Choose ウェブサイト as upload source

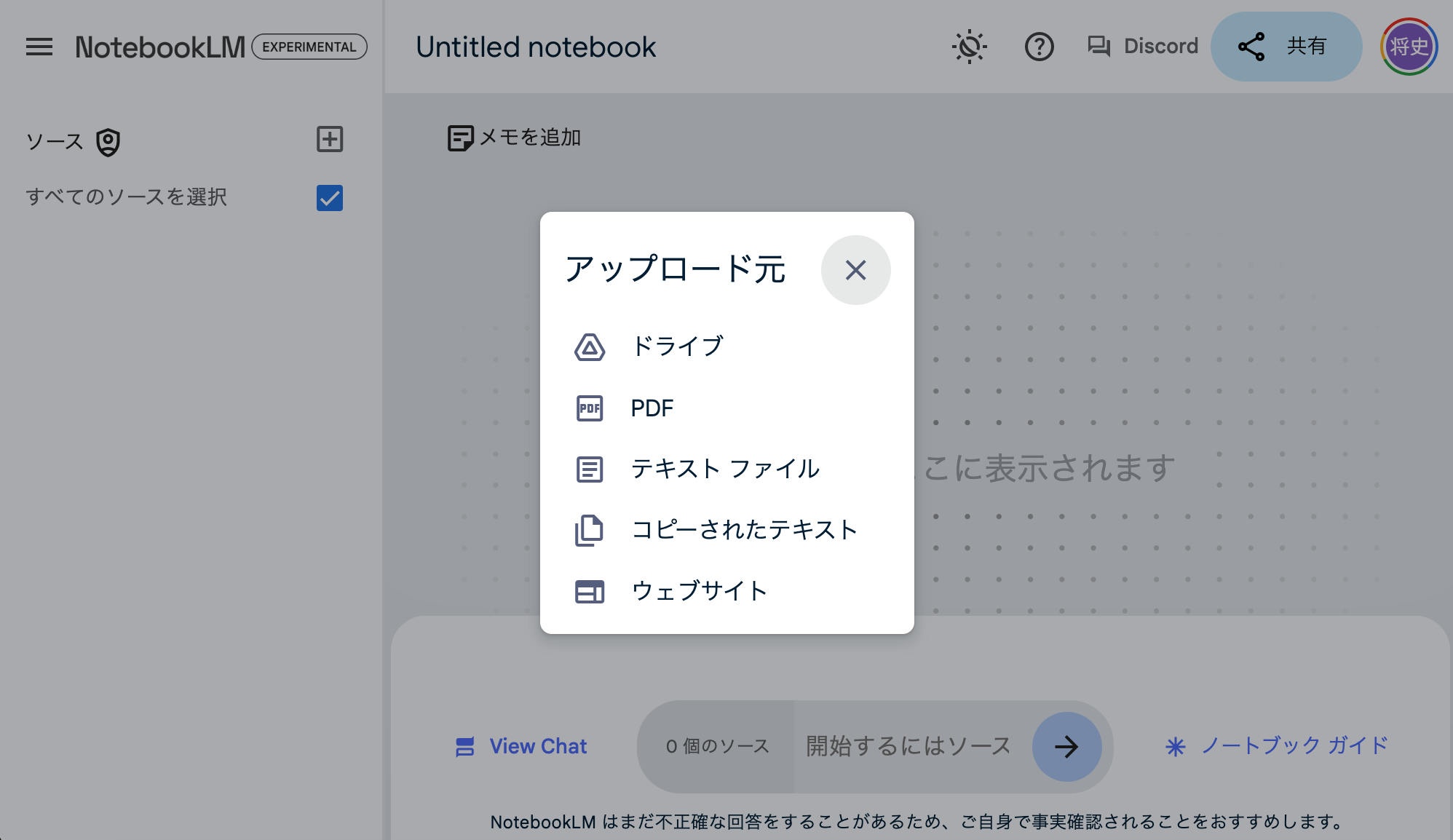coord(727,591)
